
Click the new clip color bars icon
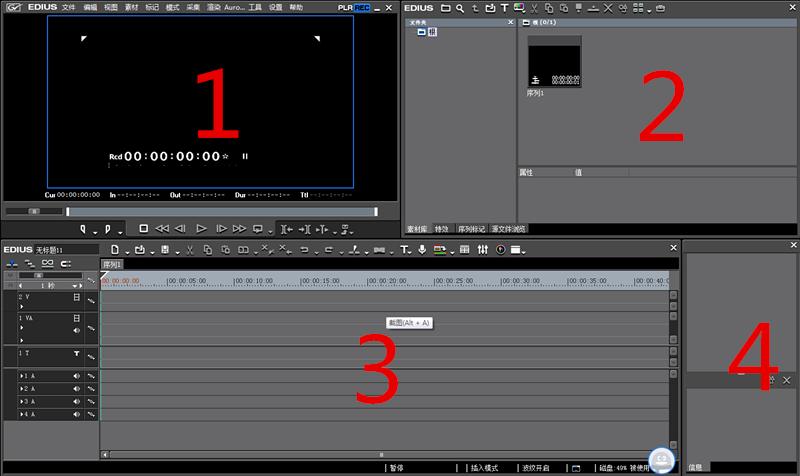[519, 8]
